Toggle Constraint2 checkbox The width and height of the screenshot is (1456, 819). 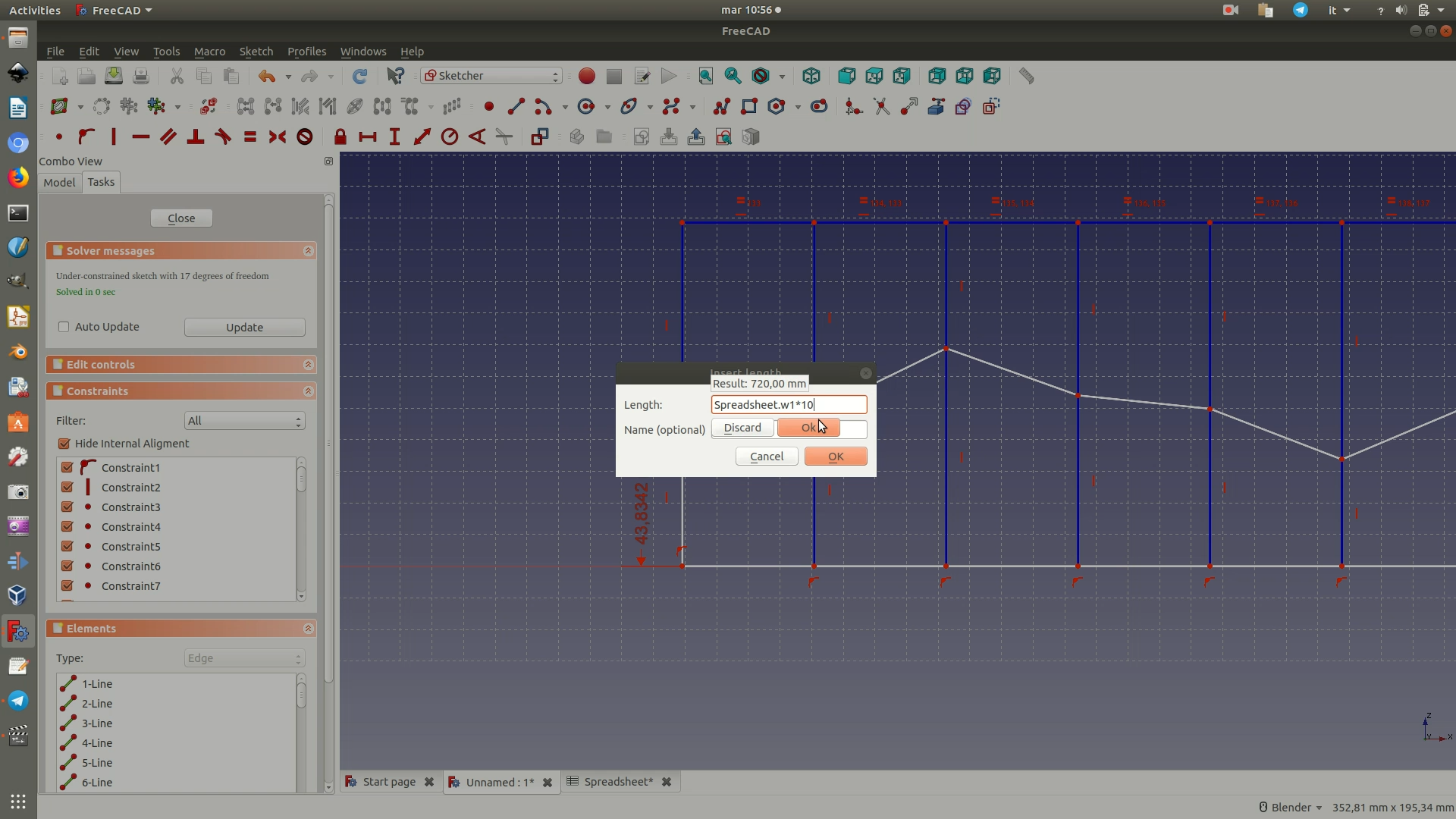[67, 488]
